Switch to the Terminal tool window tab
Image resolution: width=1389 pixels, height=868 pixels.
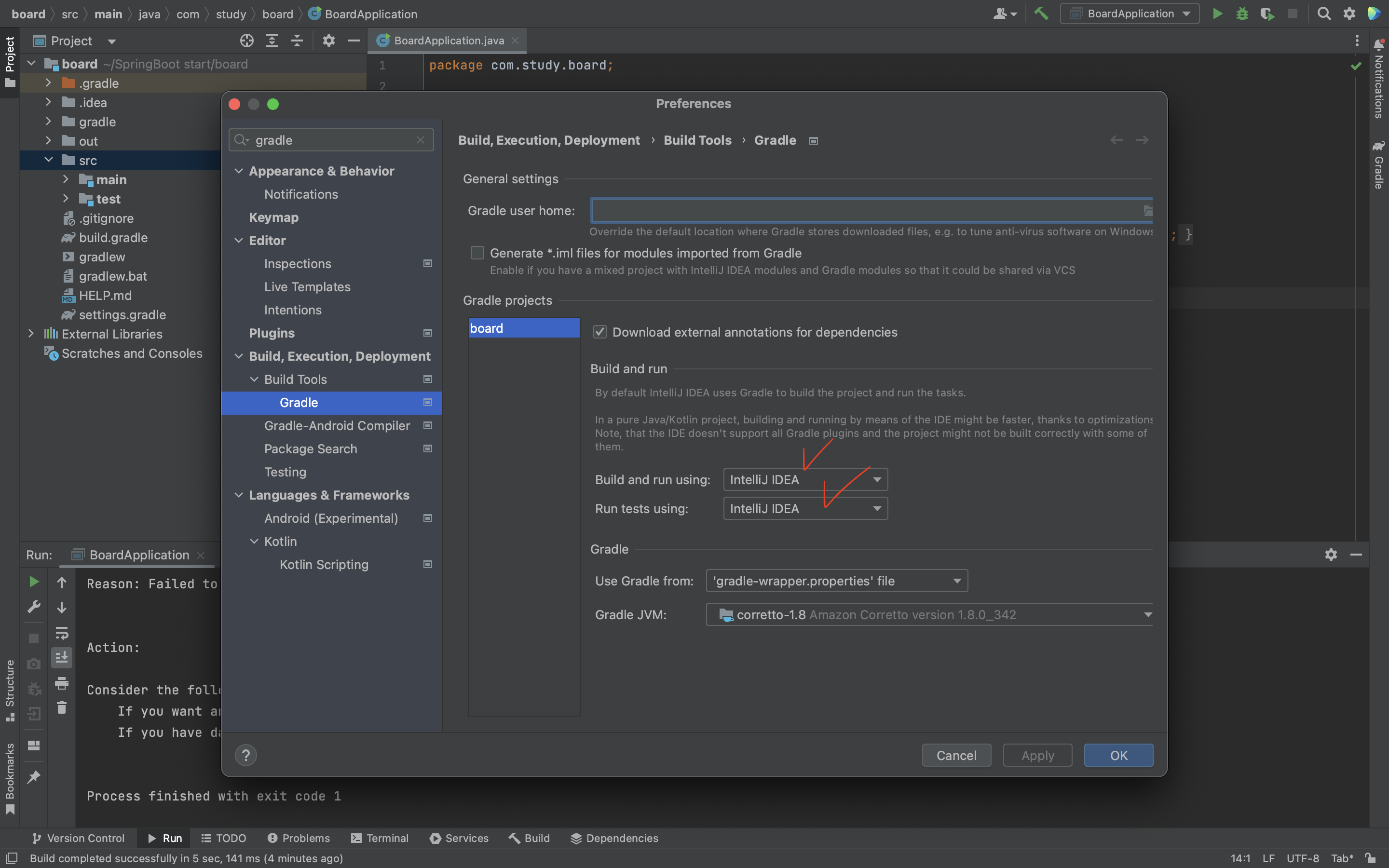(x=380, y=838)
